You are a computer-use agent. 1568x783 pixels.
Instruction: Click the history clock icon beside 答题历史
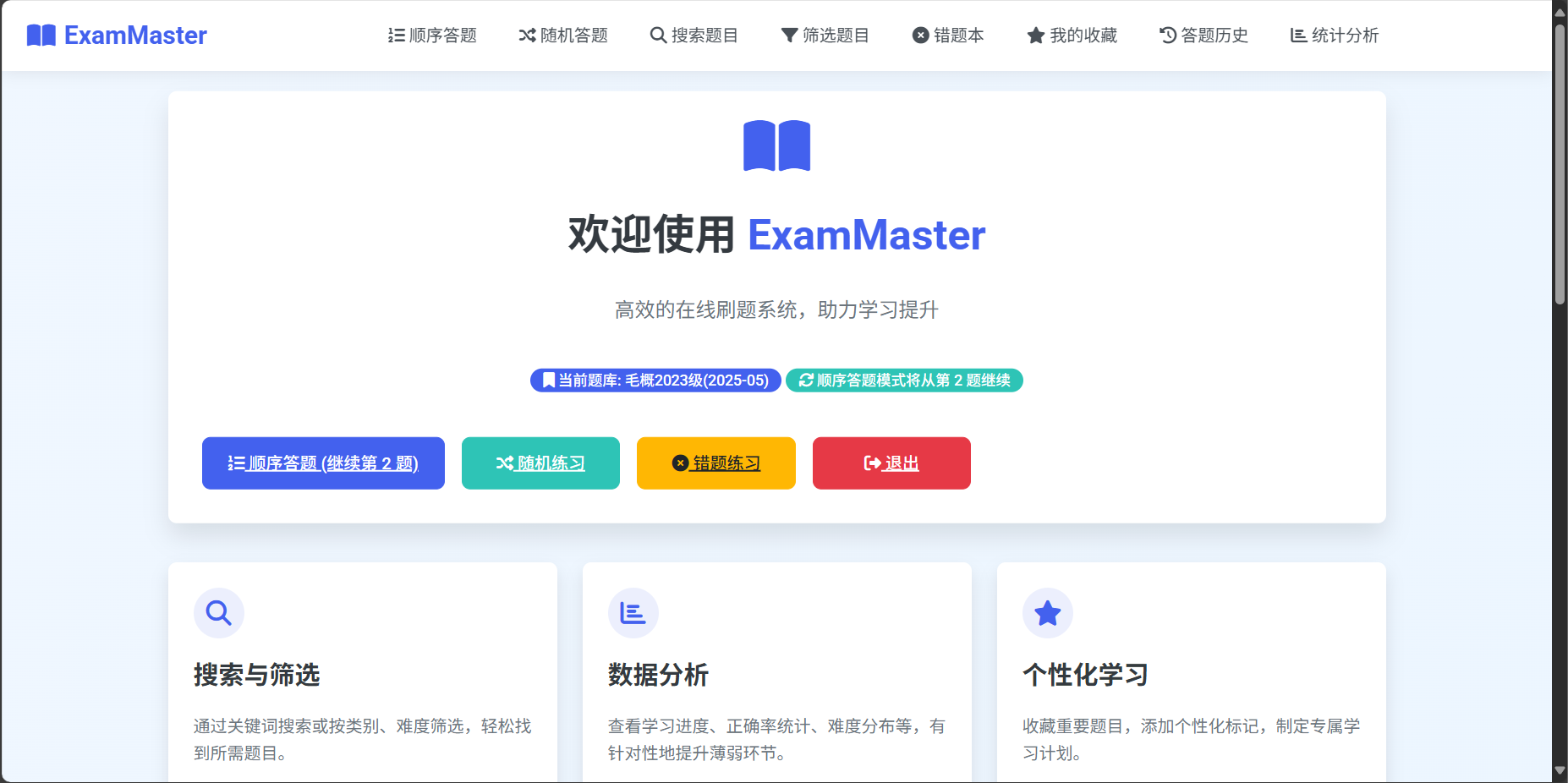click(x=1168, y=36)
